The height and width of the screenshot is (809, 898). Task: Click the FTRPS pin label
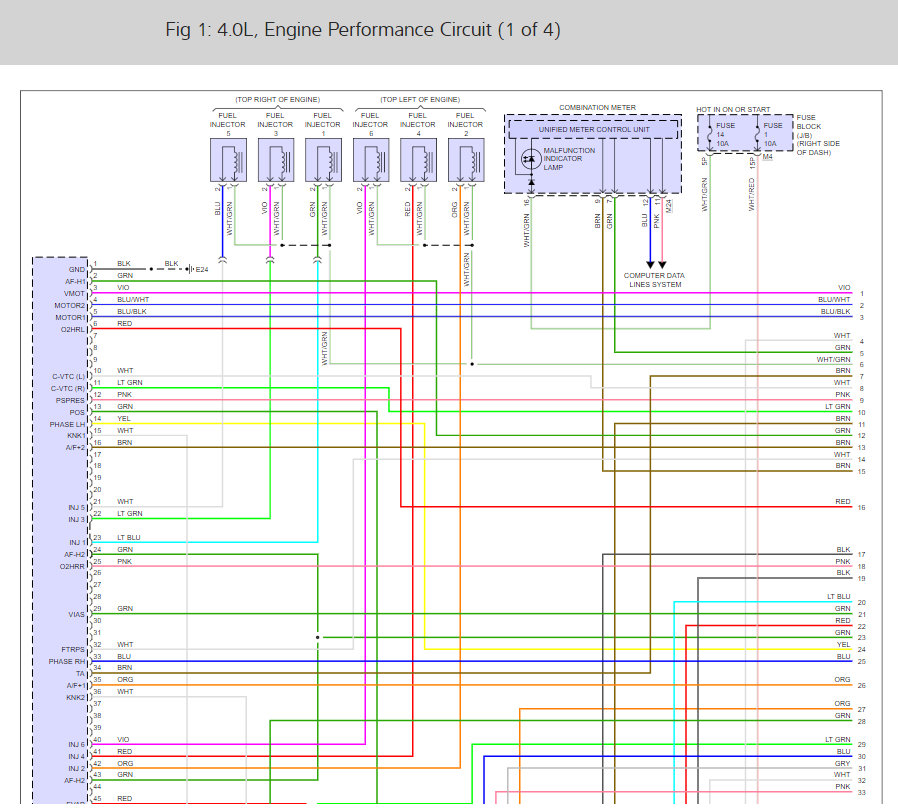coord(73,650)
